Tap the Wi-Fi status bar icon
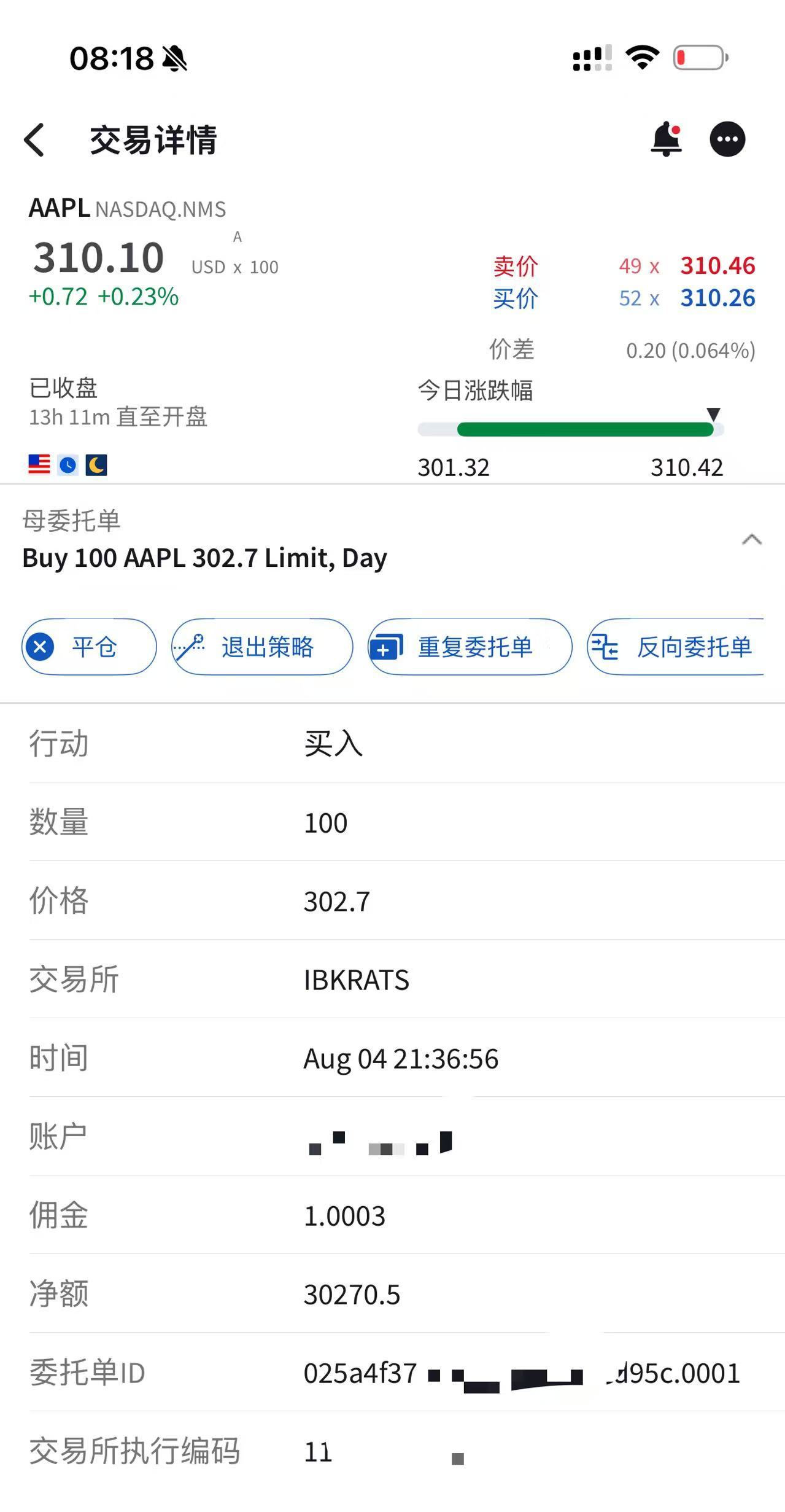This screenshot has width=785, height=1512. [x=642, y=57]
